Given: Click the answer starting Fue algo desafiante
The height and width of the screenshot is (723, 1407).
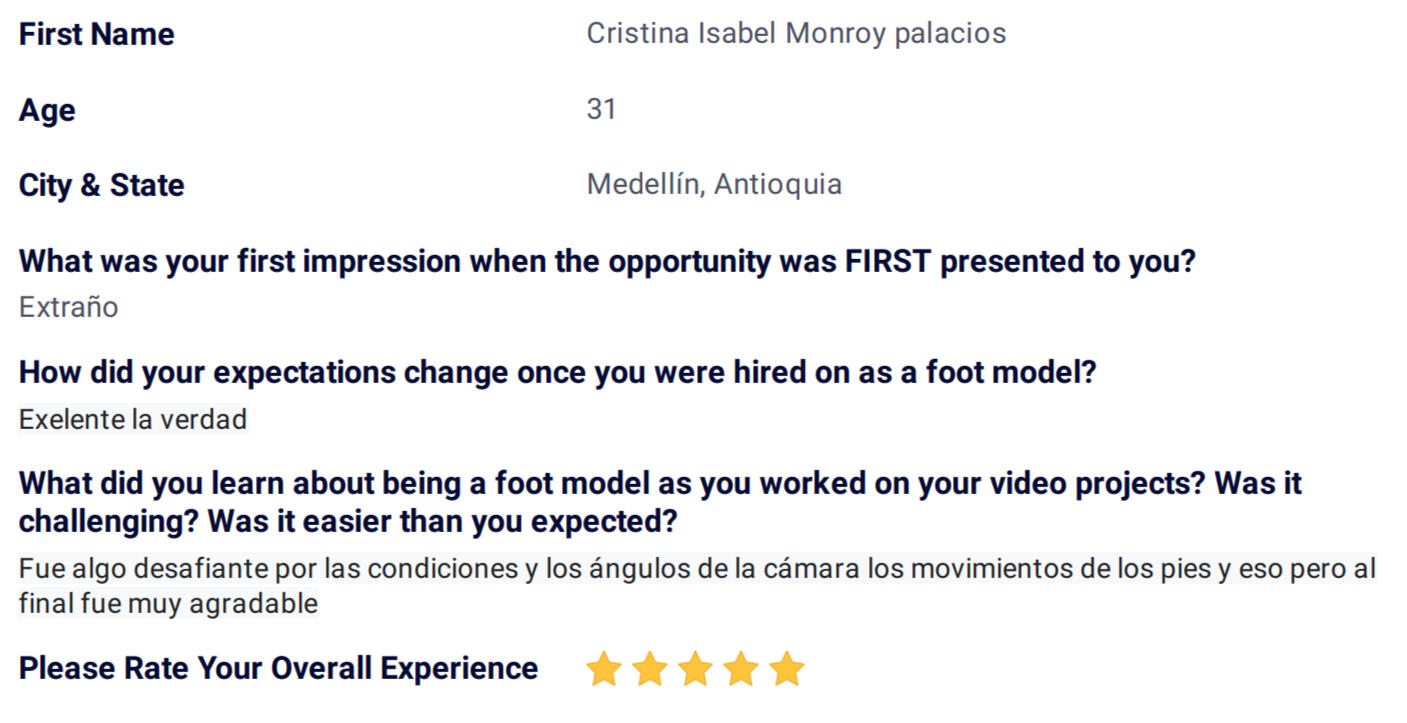Looking at the screenshot, I should point(697,586).
